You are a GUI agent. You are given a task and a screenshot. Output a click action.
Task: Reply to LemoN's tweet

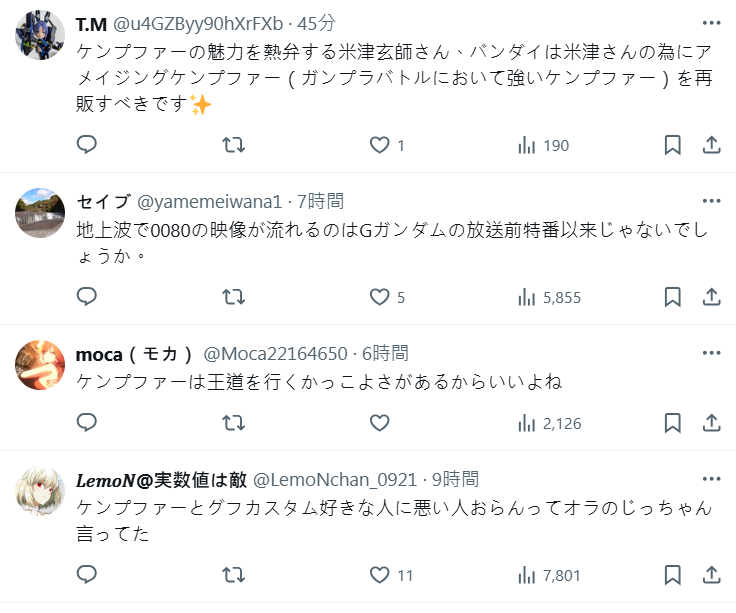pyautogui.click(x=87, y=575)
